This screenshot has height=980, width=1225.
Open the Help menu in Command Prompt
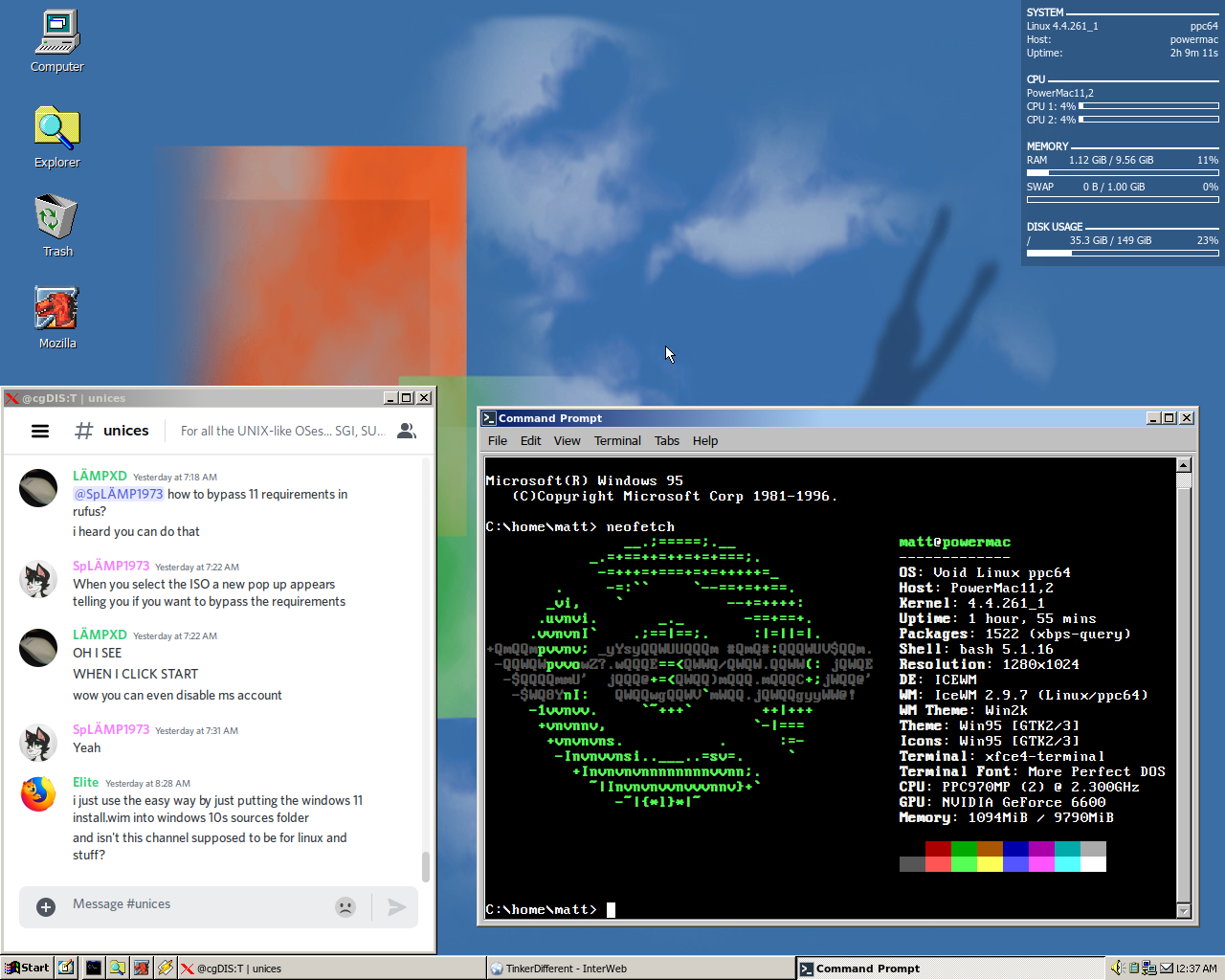click(x=705, y=440)
